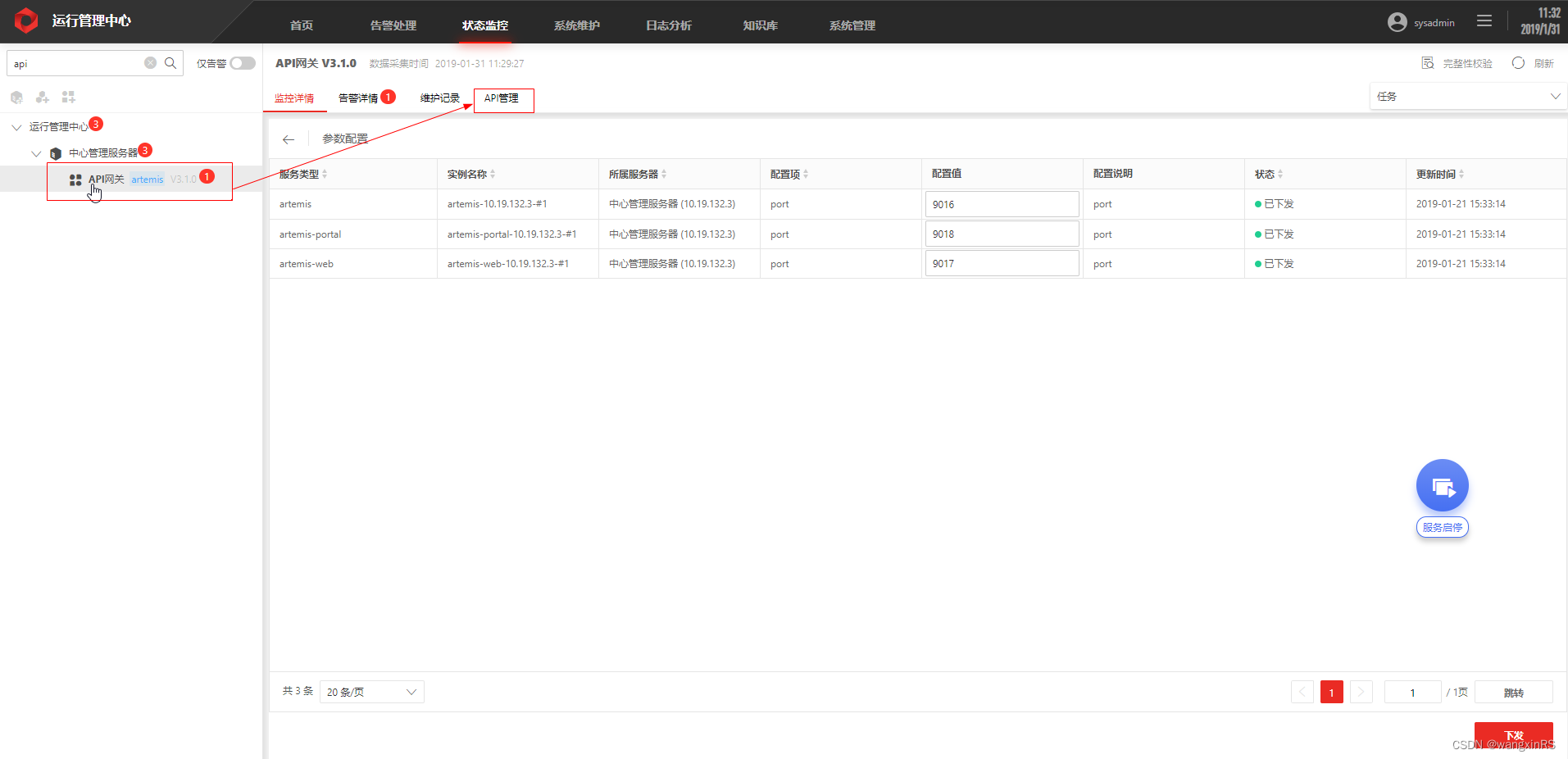This screenshot has height=759, width=1568.
Task: Click the artemis-portal service type cell
Action: [310, 234]
